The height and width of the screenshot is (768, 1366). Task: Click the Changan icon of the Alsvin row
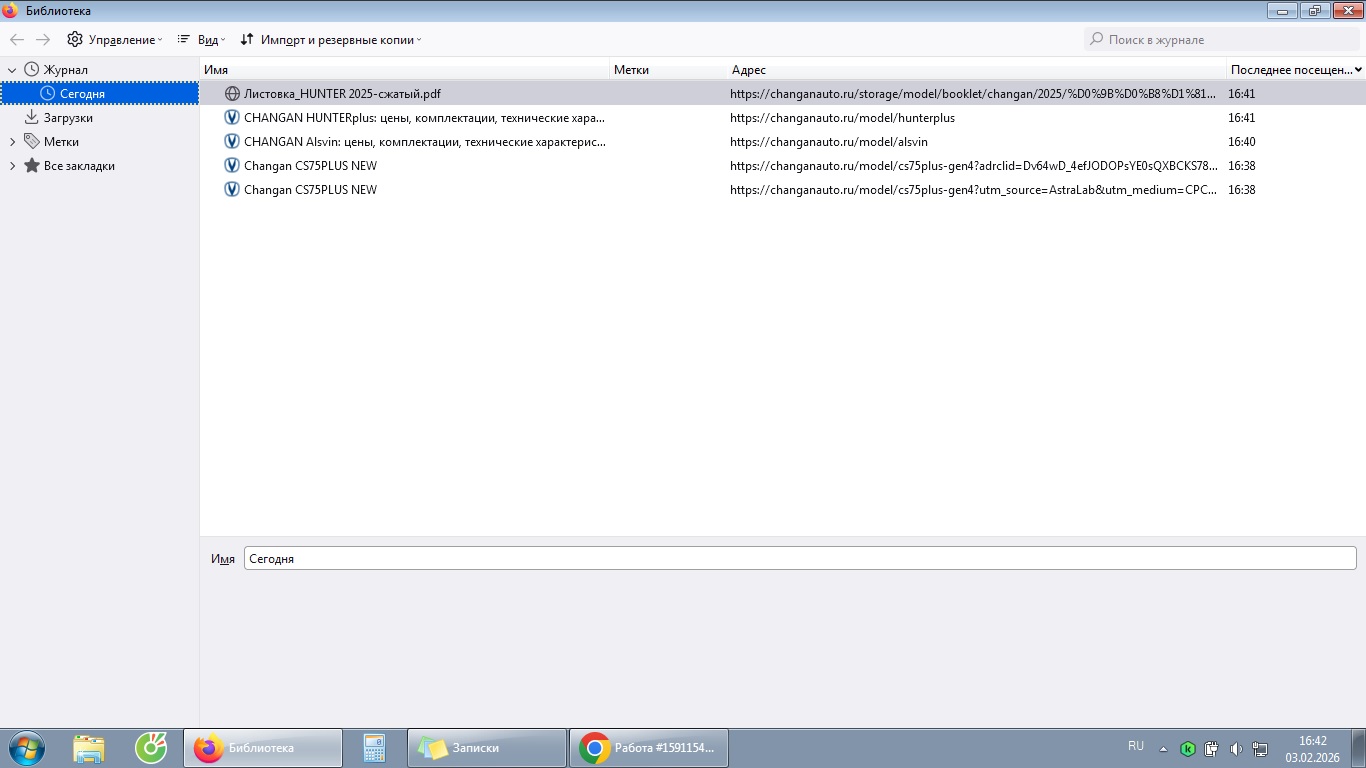coord(232,142)
